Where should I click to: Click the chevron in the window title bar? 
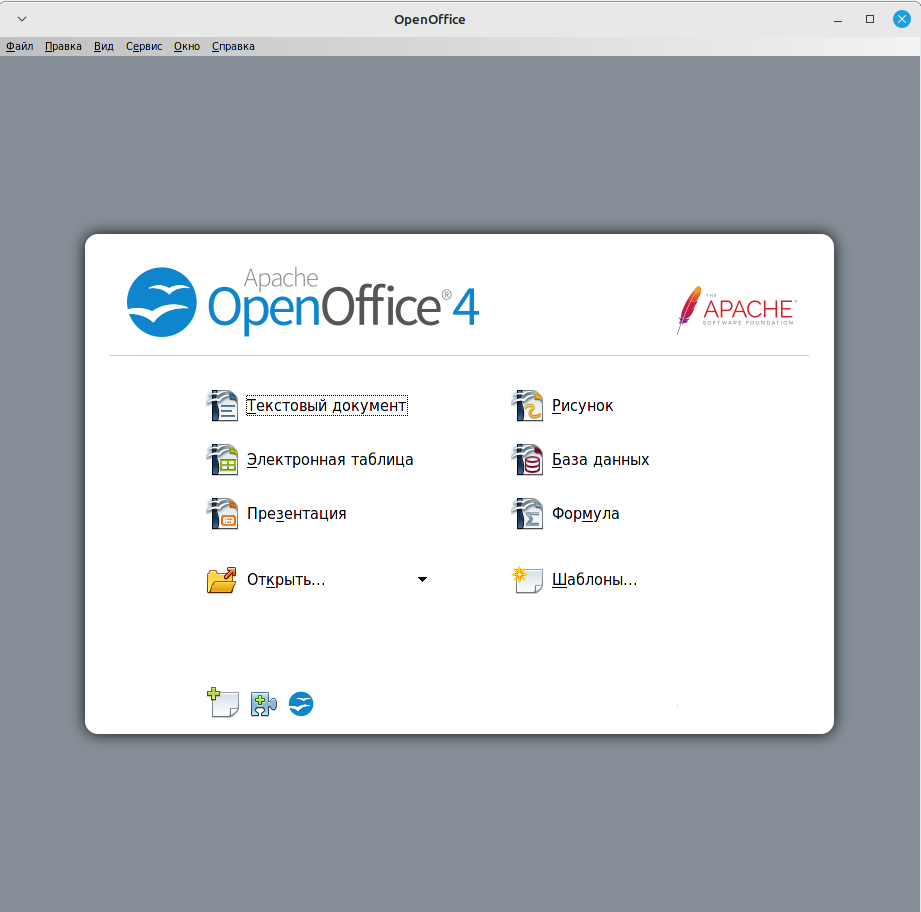coord(22,18)
